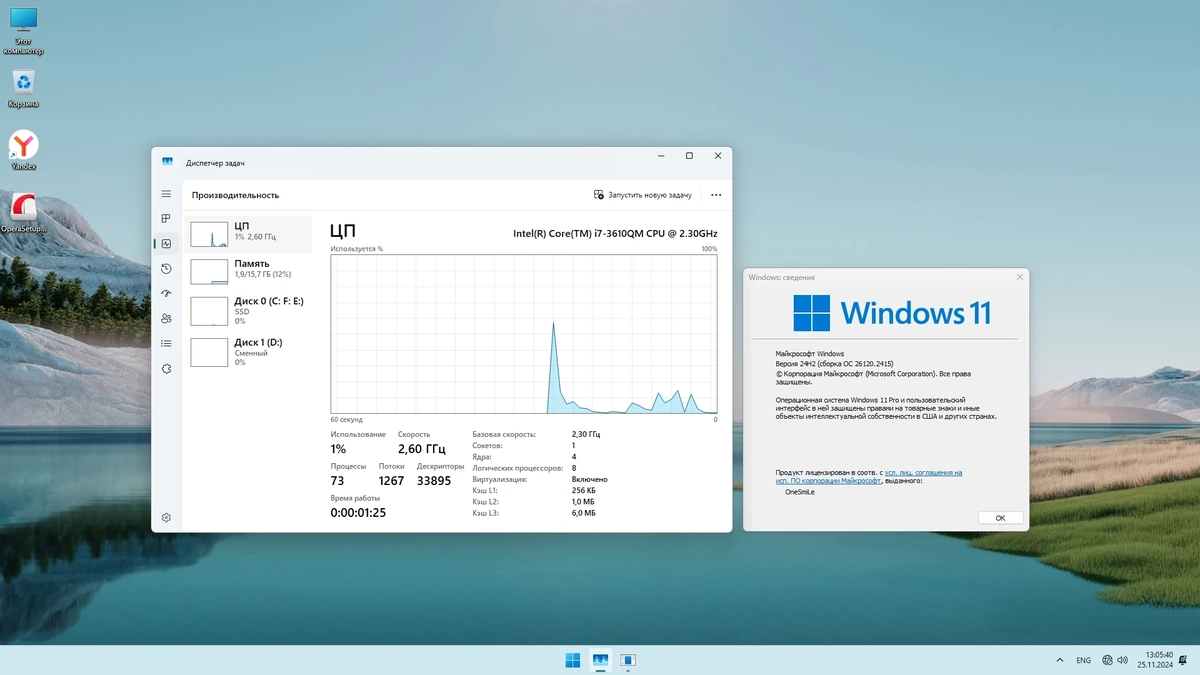Select Диск 0 (C: F: E:) performance item
The height and width of the screenshot is (675, 1200).
[248, 310]
